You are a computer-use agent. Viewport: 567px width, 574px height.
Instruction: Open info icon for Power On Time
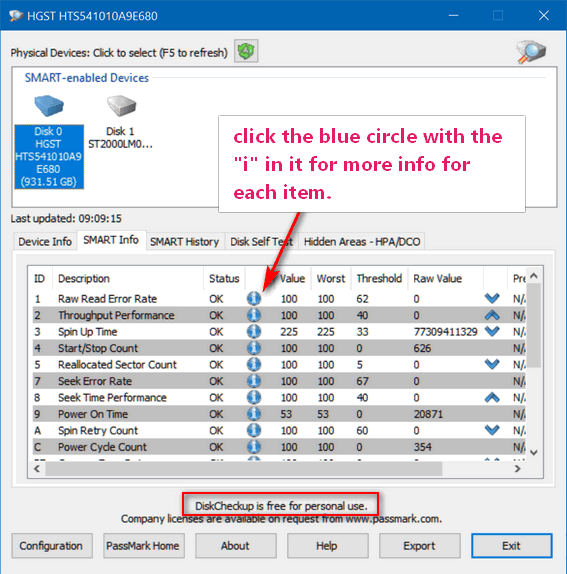coord(254,414)
